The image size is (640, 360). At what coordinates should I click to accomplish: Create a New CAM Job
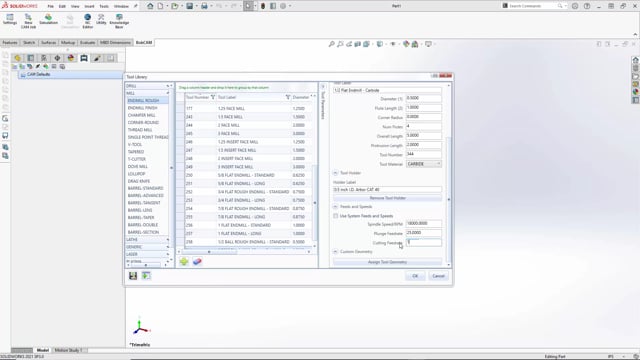[28, 21]
